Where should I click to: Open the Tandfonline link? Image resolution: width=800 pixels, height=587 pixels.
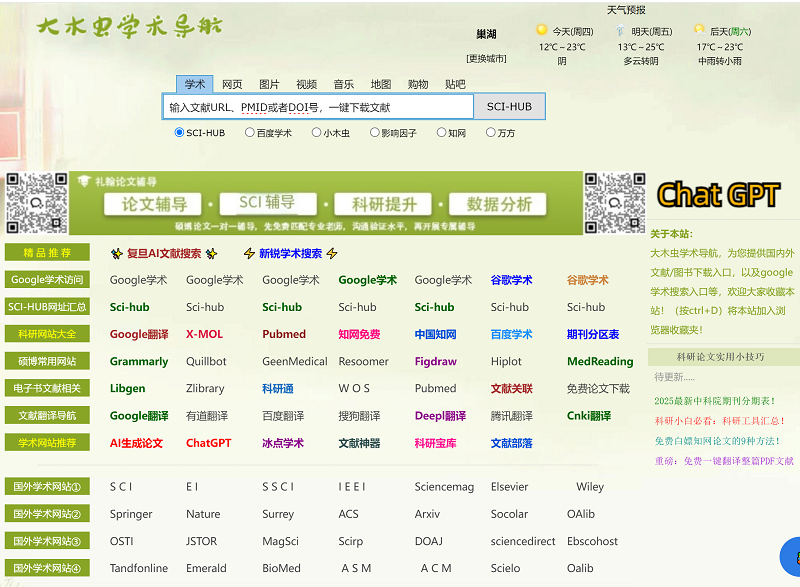139,568
